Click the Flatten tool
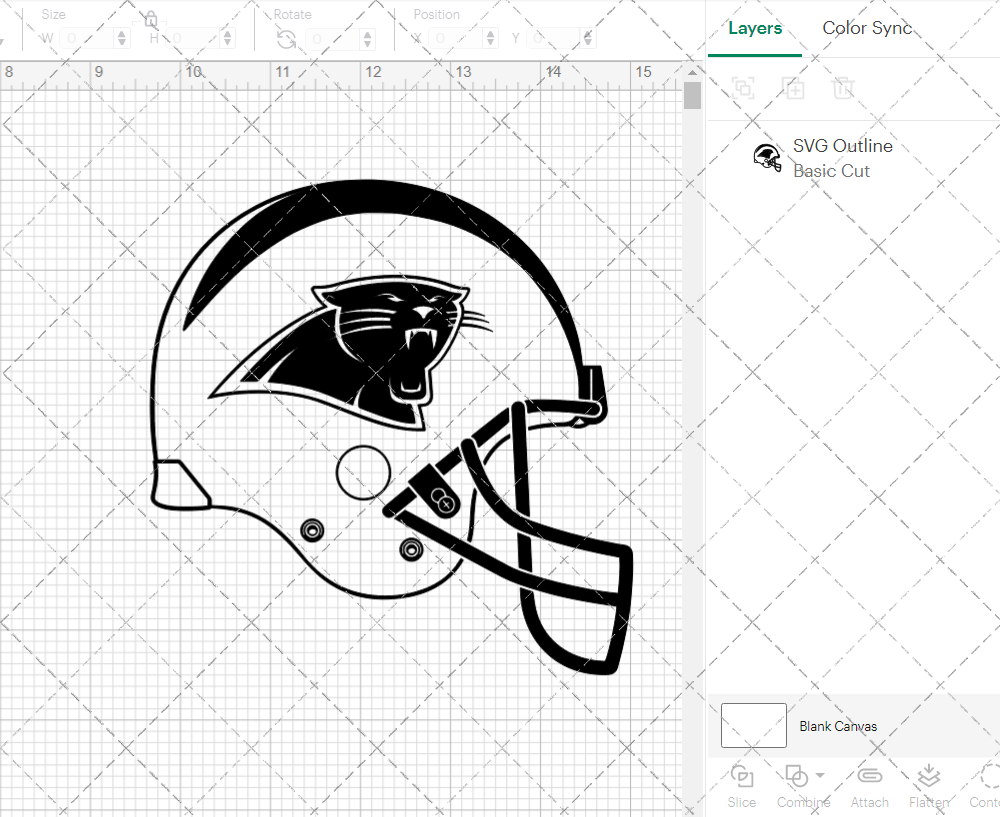Viewport: 1000px width, 817px height. (929, 786)
